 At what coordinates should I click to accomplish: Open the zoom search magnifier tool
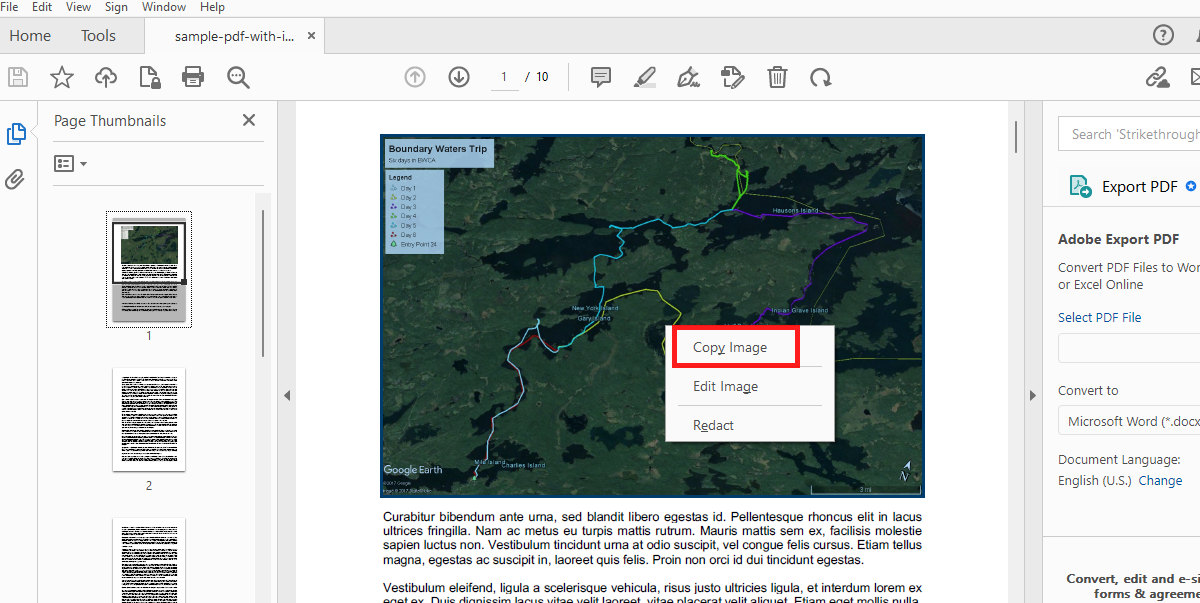tap(239, 77)
